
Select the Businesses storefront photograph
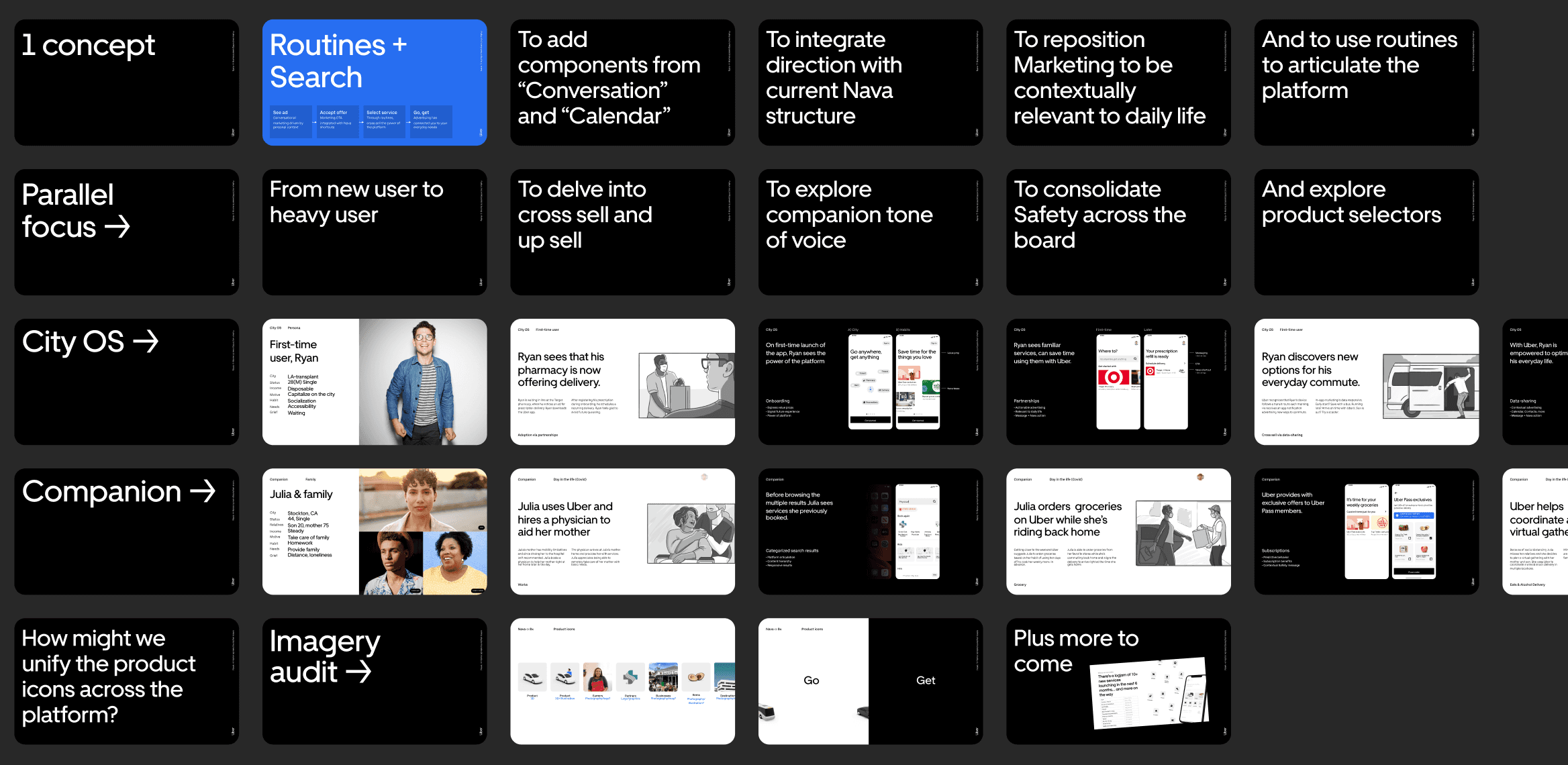pos(663,677)
